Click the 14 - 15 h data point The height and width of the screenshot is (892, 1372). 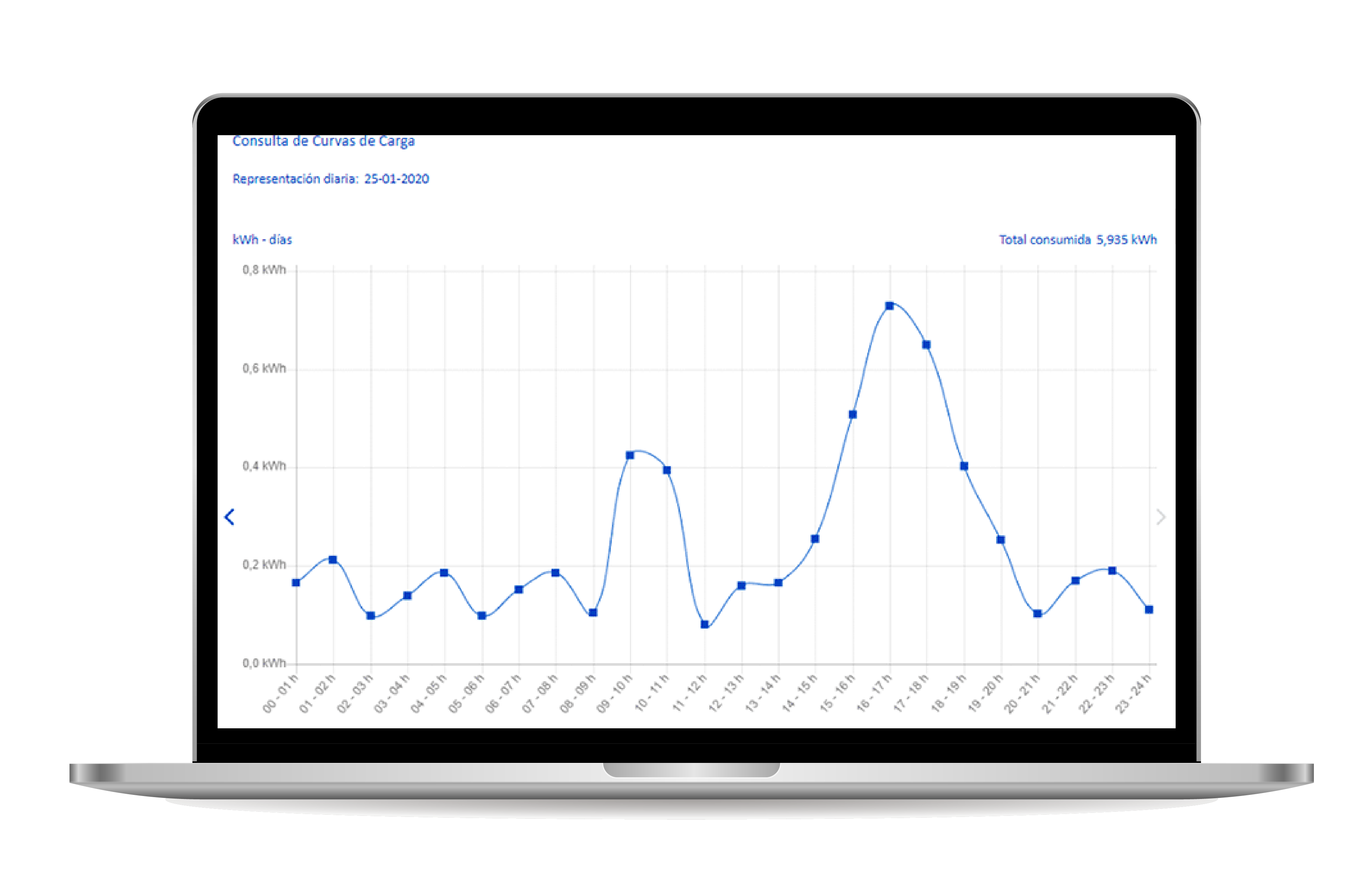click(815, 539)
